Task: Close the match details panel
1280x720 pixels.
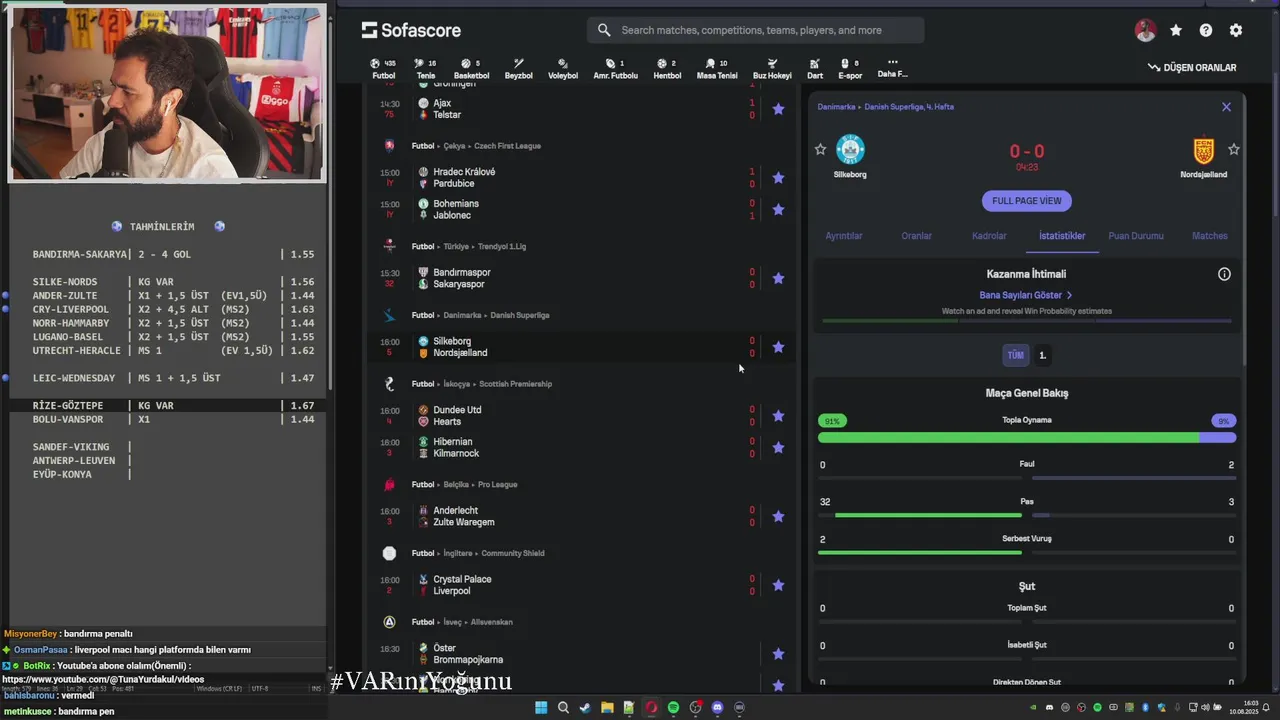Action: tap(1226, 107)
